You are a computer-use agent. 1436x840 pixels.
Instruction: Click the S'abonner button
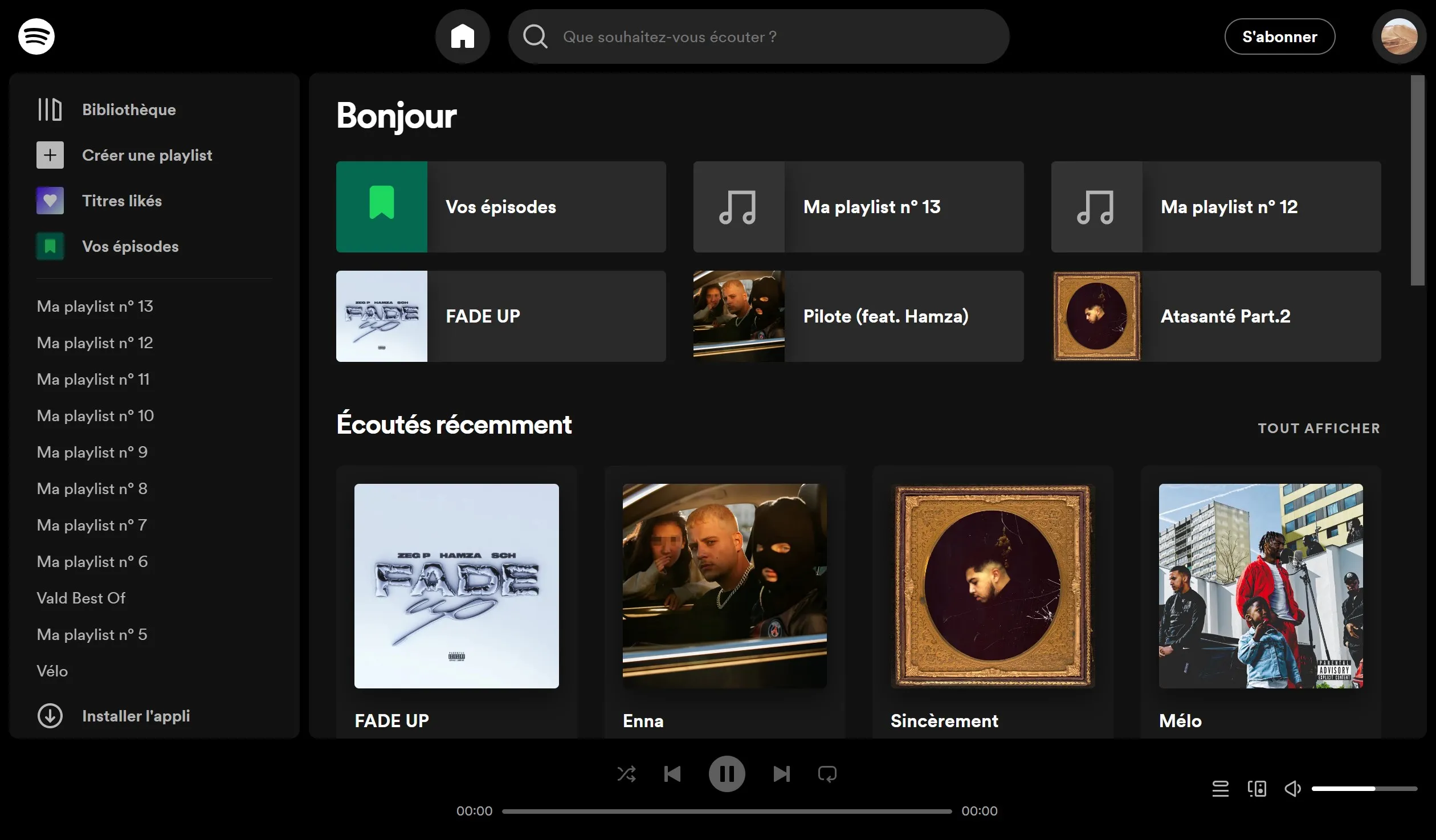(1280, 36)
